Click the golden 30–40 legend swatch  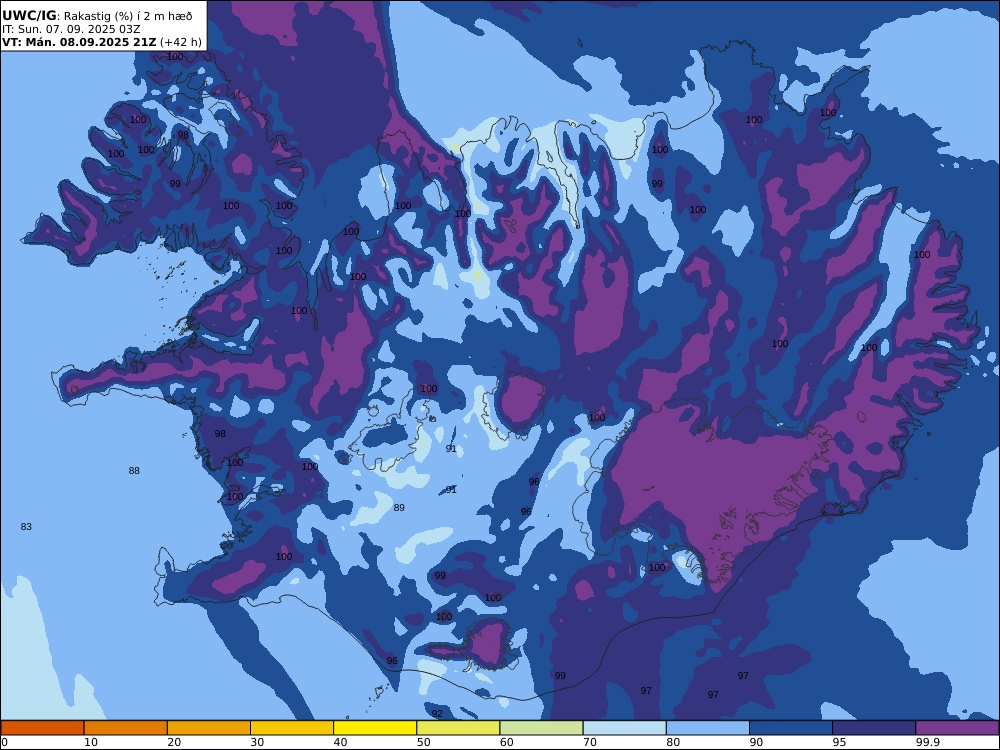click(x=292, y=728)
